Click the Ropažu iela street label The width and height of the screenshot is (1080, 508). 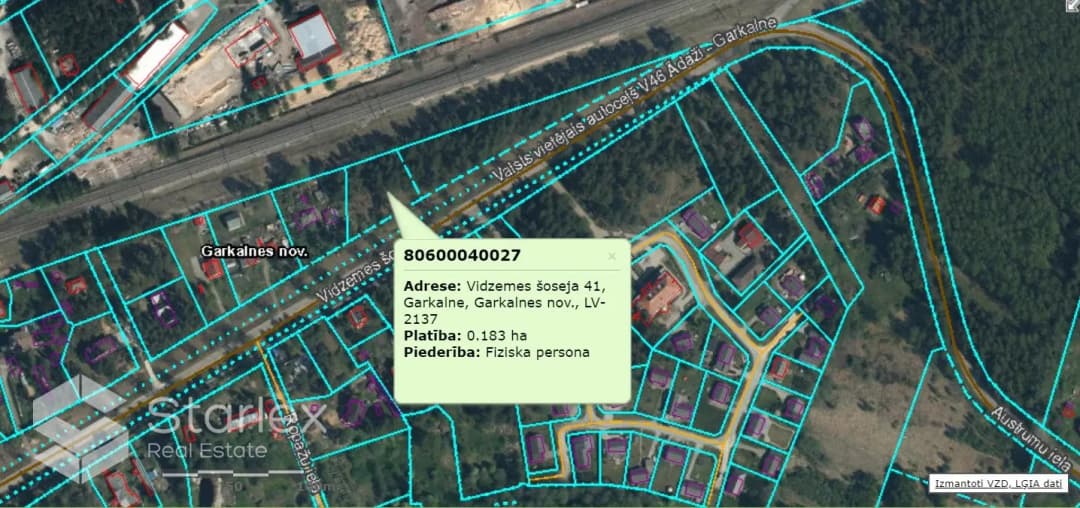point(304,456)
